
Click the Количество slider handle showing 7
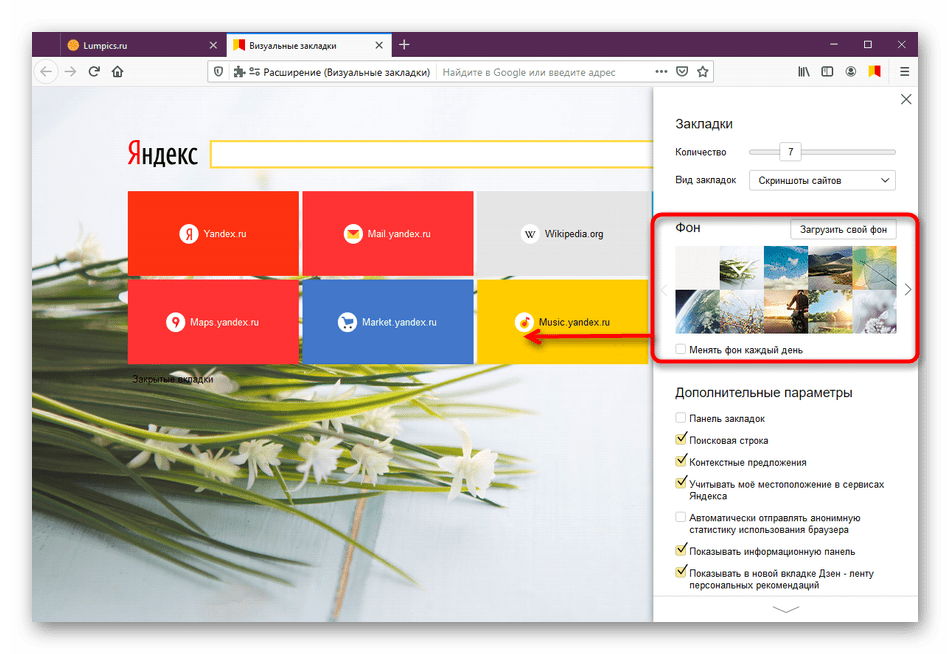coord(790,152)
